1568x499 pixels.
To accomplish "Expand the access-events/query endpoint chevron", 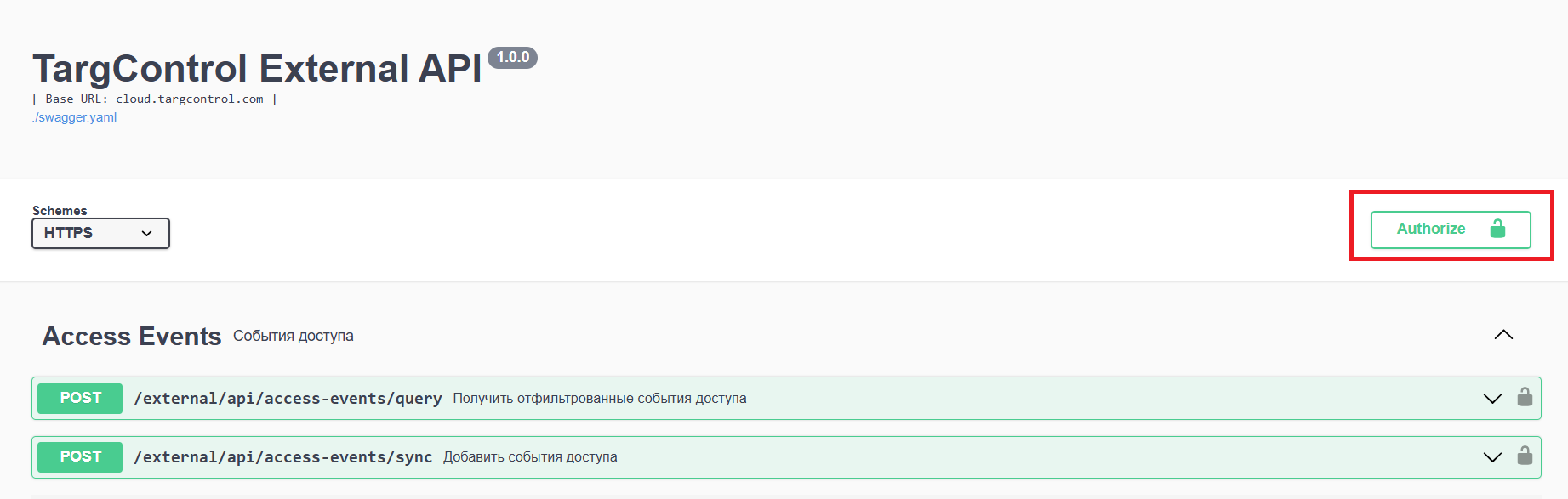I will tap(1492, 399).
